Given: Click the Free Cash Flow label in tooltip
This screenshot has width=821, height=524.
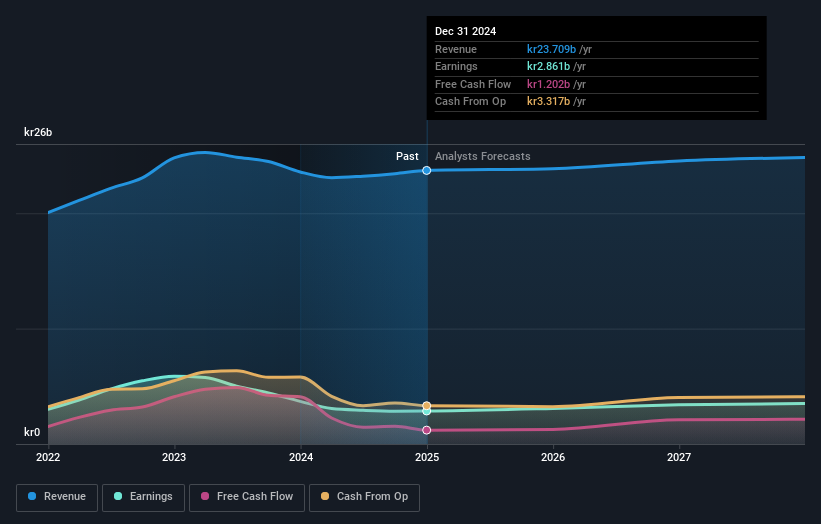Looking at the screenshot, I should click(473, 84).
